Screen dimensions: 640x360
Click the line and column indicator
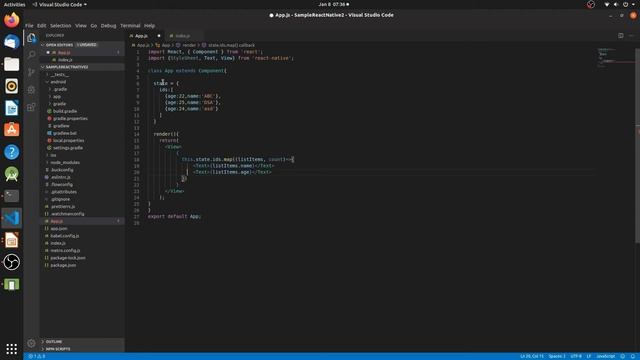tap(531, 356)
